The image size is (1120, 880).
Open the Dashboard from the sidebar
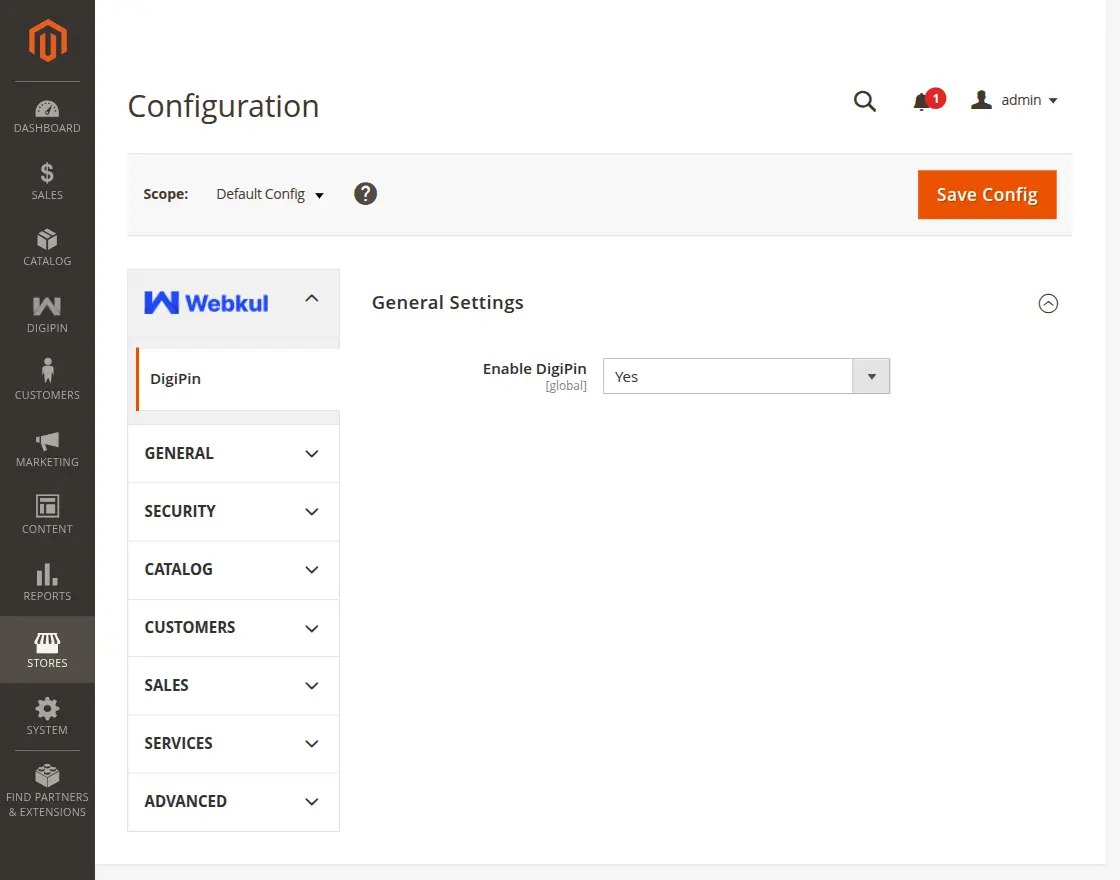click(47, 113)
